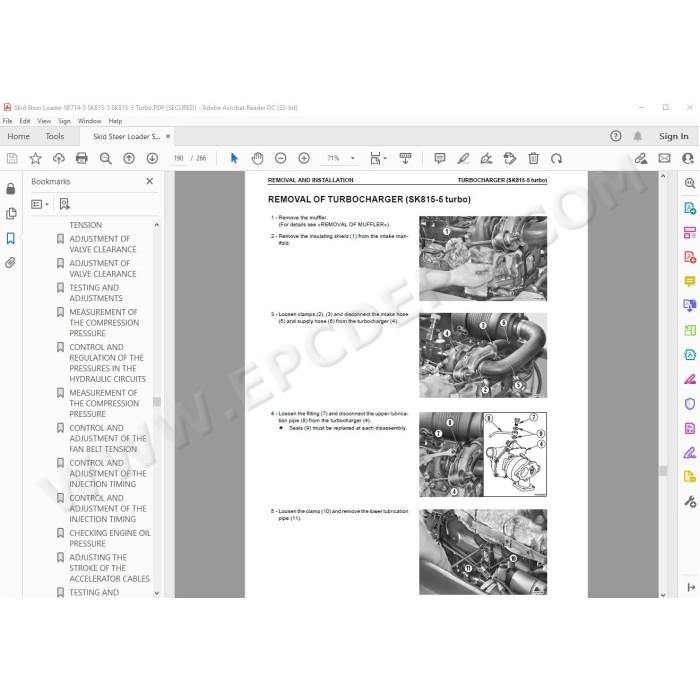Switch to the Home tab

coord(18,136)
